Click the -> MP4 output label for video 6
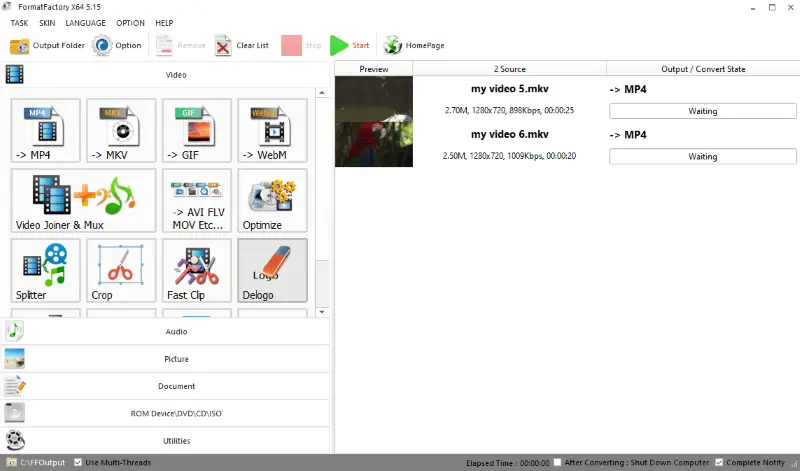 tap(628, 135)
